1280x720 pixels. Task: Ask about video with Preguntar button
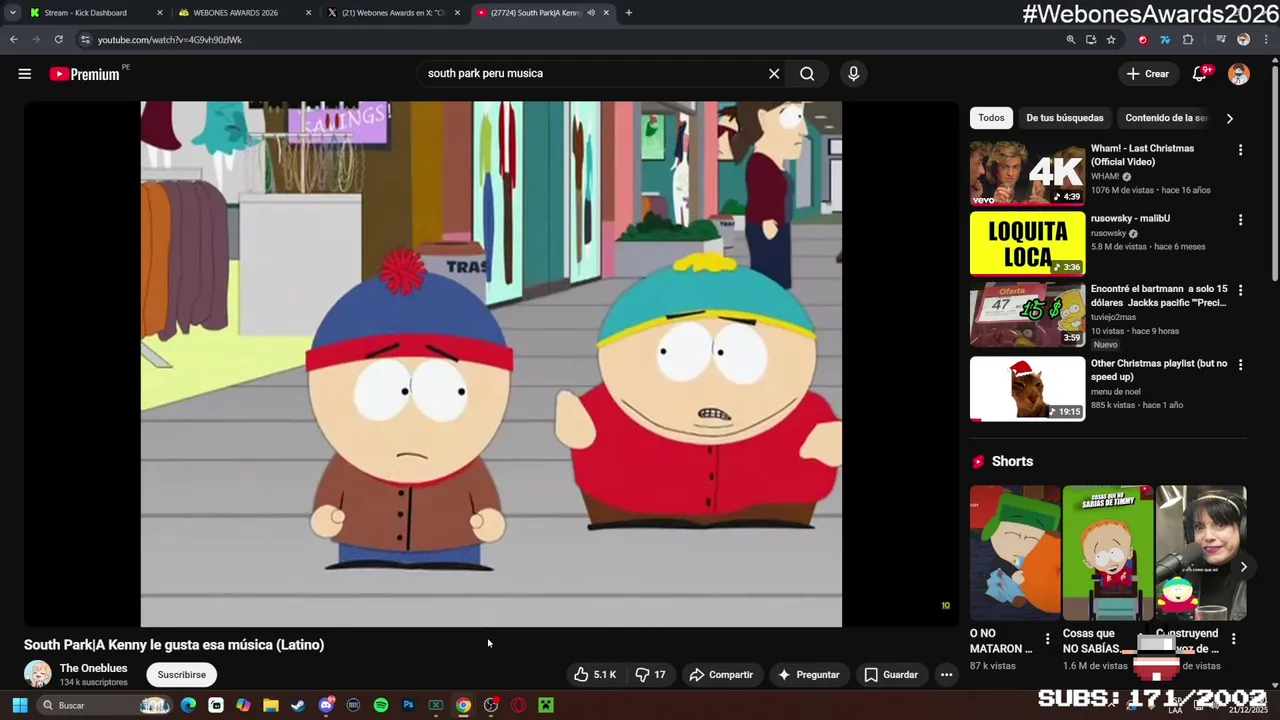(x=808, y=675)
